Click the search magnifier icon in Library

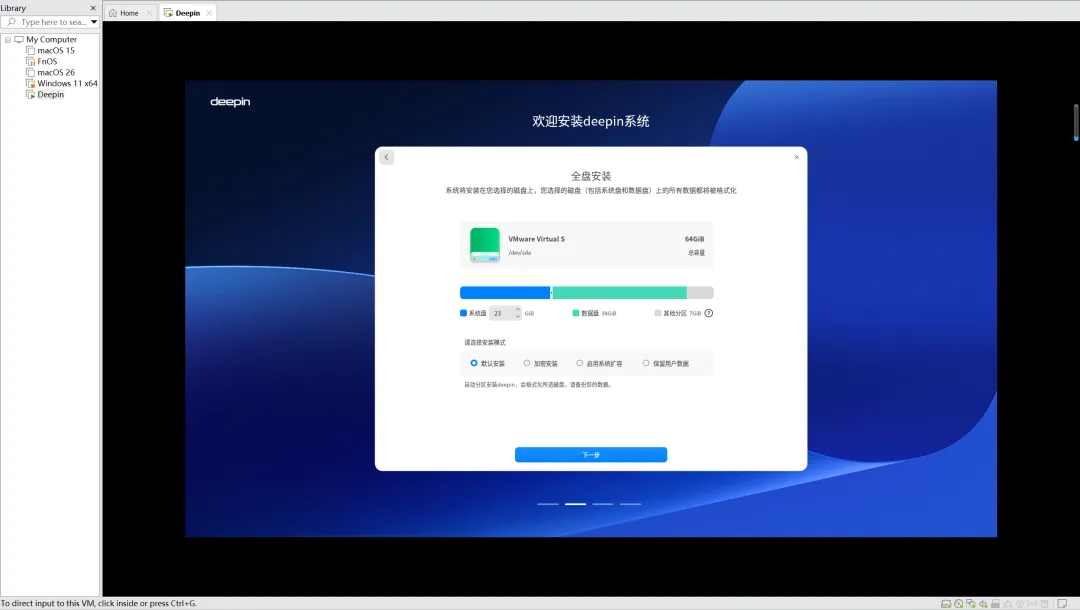12,22
